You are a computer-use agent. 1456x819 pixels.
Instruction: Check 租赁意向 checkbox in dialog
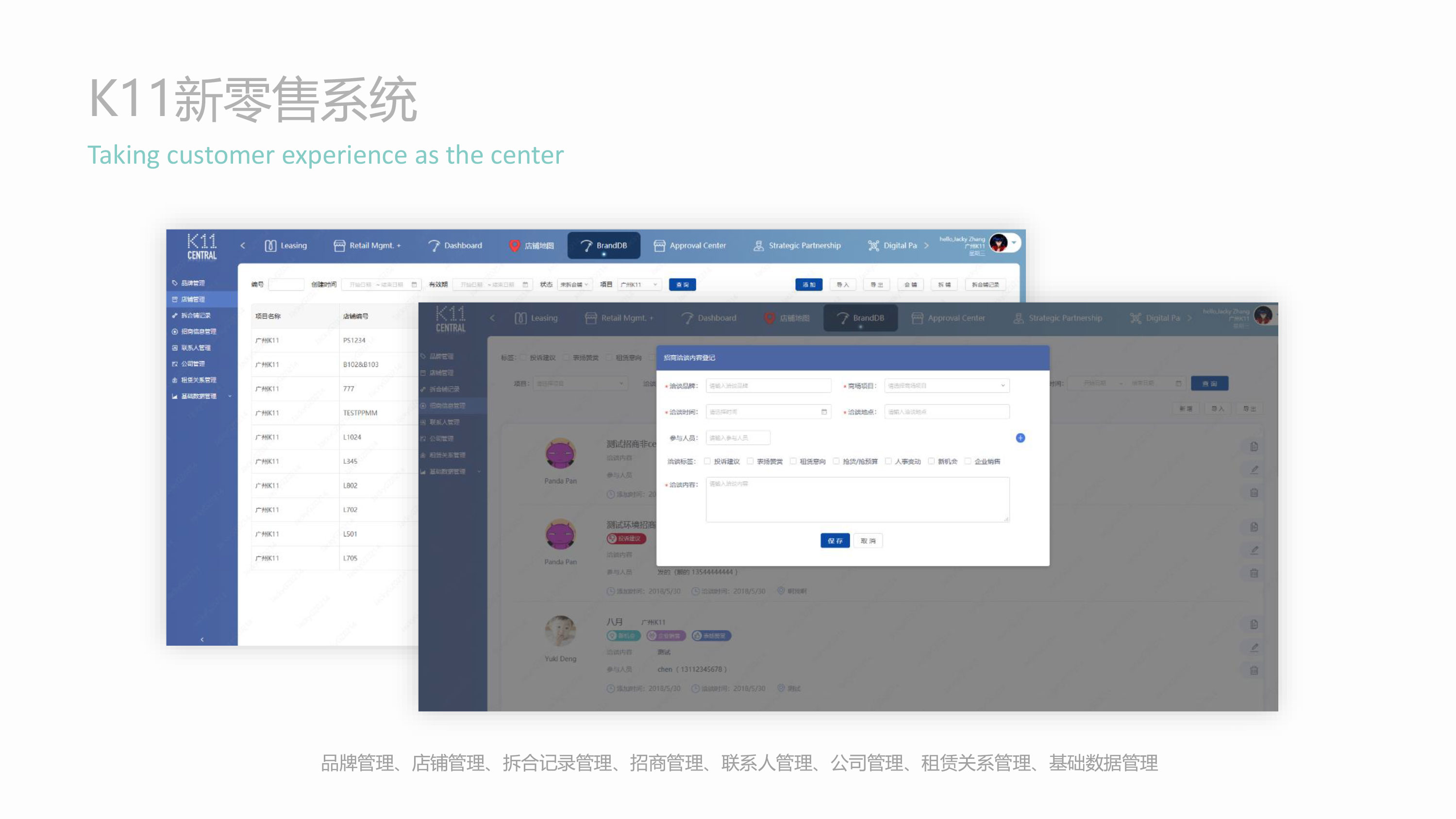793,461
